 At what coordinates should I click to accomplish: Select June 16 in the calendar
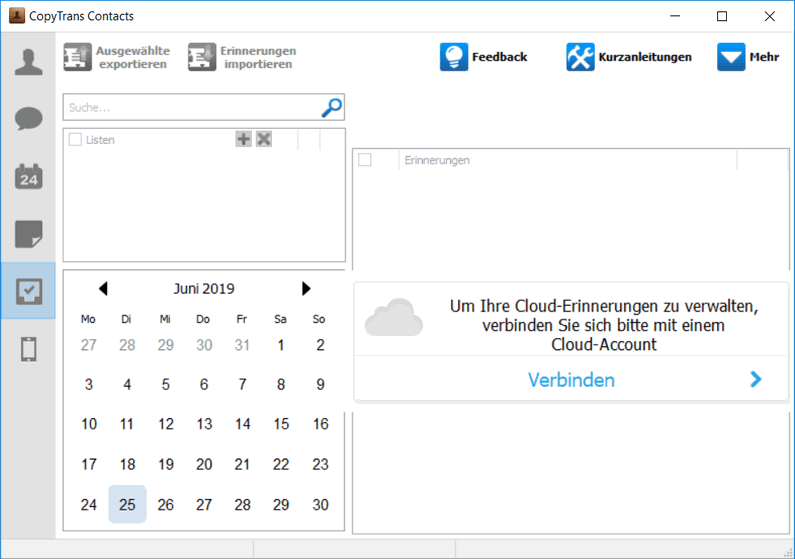click(320, 424)
